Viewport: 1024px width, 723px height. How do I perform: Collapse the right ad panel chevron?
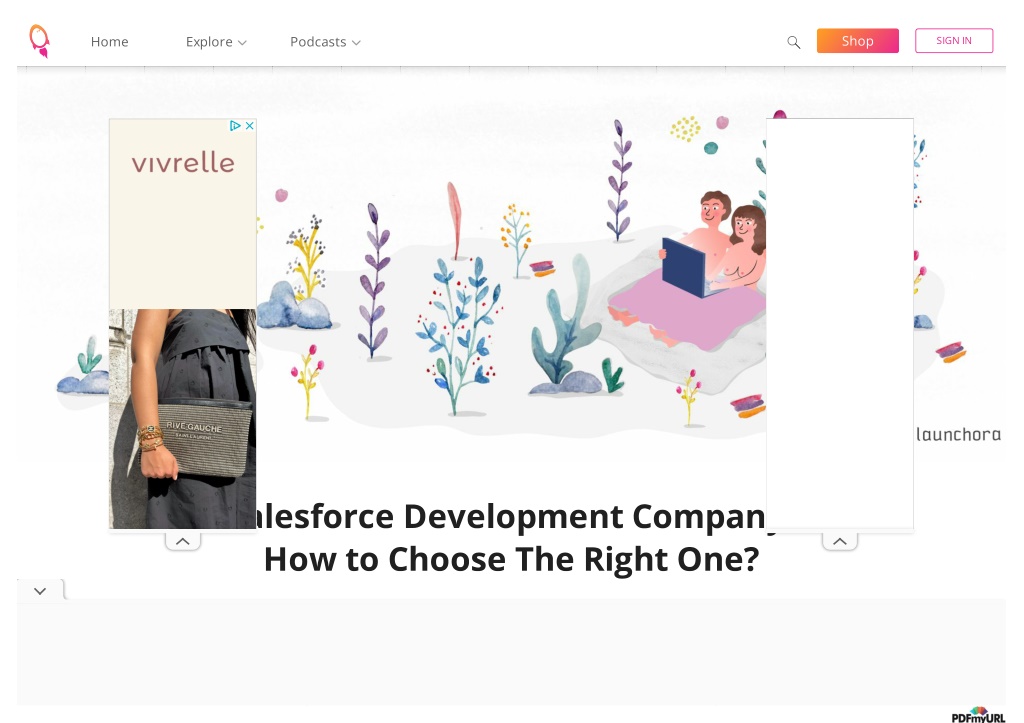[x=840, y=541]
